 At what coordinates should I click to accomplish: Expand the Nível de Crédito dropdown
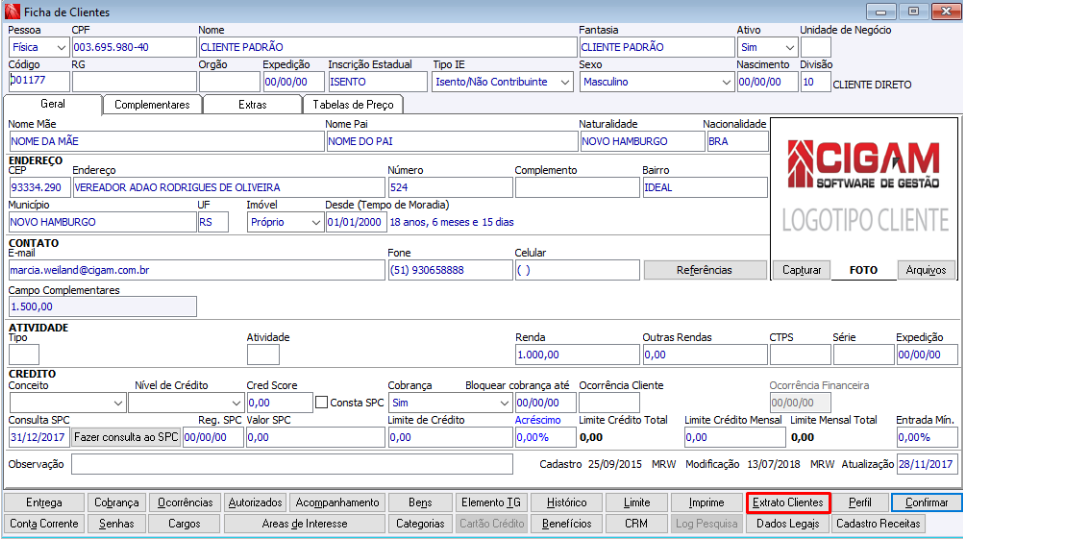click(236, 403)
